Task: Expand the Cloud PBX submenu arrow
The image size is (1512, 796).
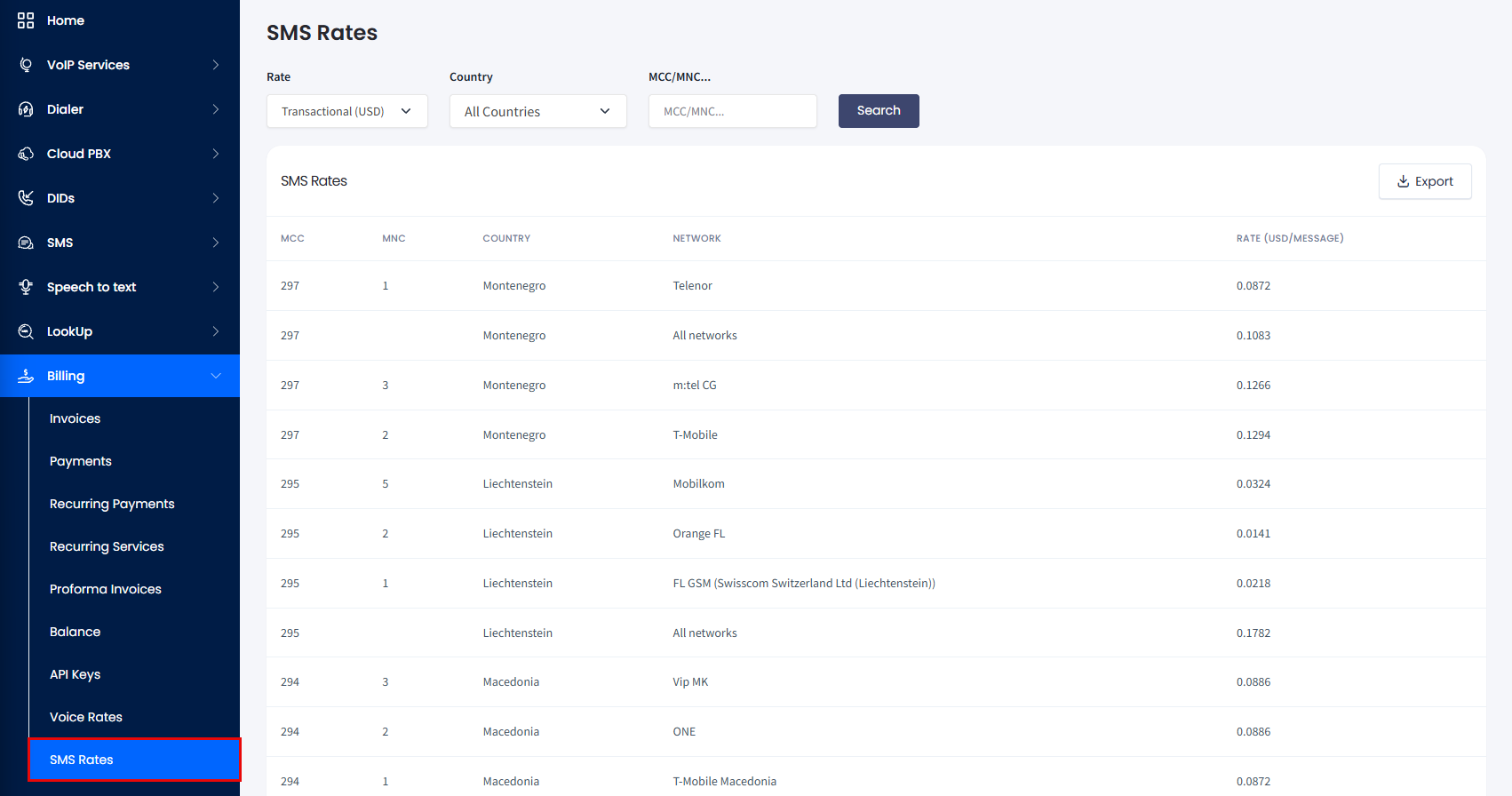Action: coord(216,154)
